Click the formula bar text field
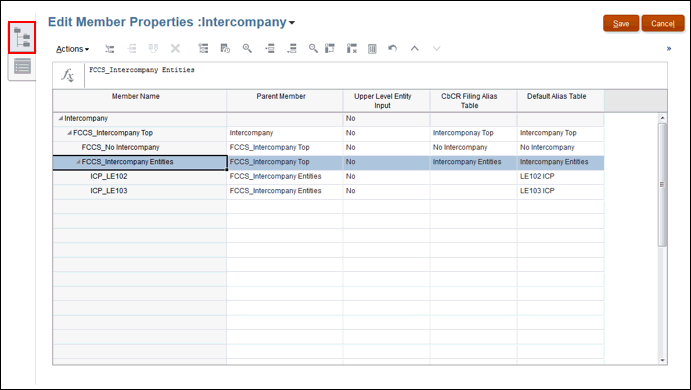 coord(375,75)
